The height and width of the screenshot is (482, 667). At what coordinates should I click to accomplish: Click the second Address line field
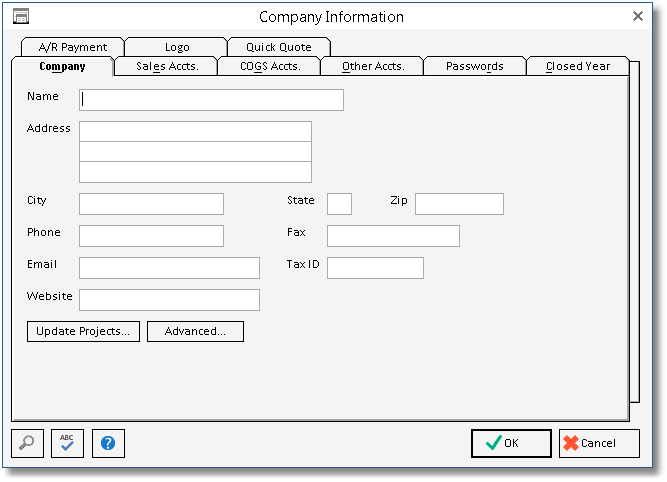(195, 152)
